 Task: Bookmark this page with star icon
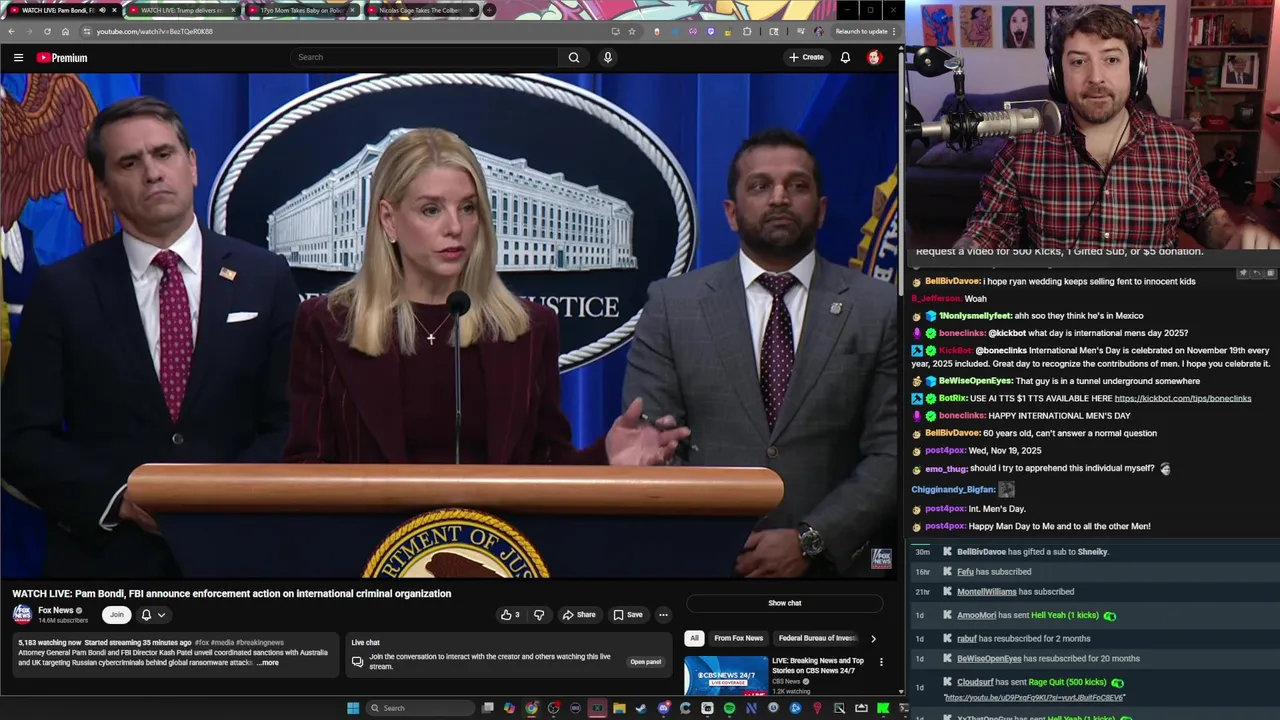tap(632, 31)
